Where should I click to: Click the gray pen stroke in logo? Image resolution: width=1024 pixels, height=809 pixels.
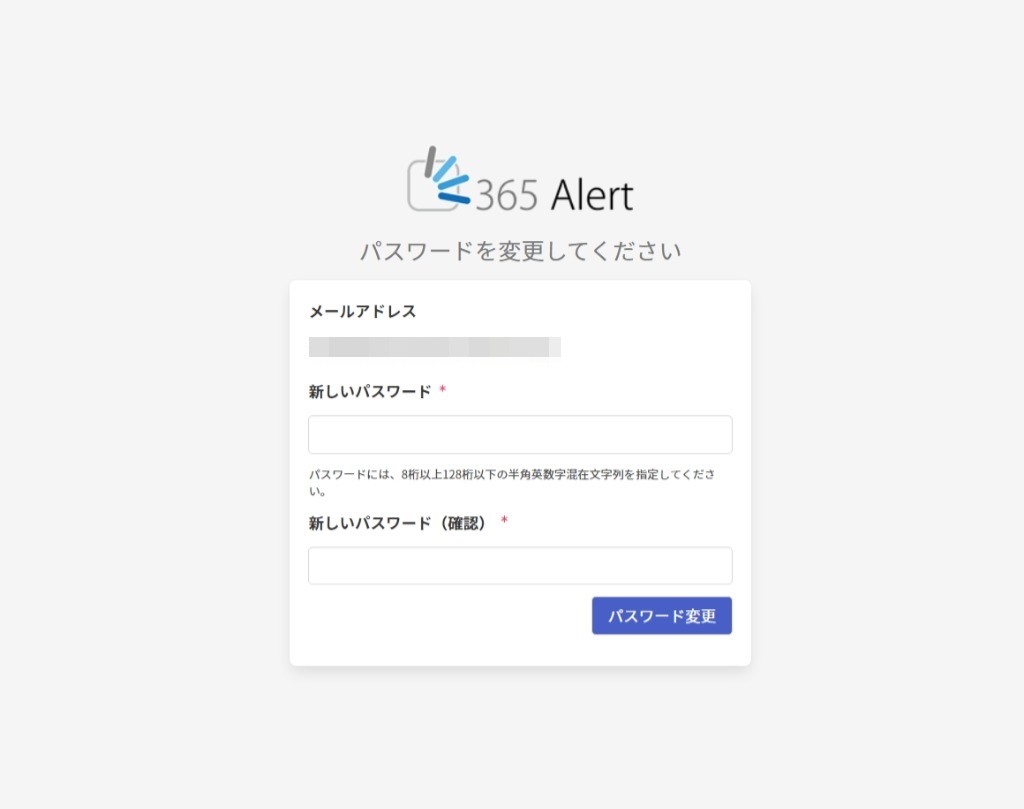[x=430, y=161]
